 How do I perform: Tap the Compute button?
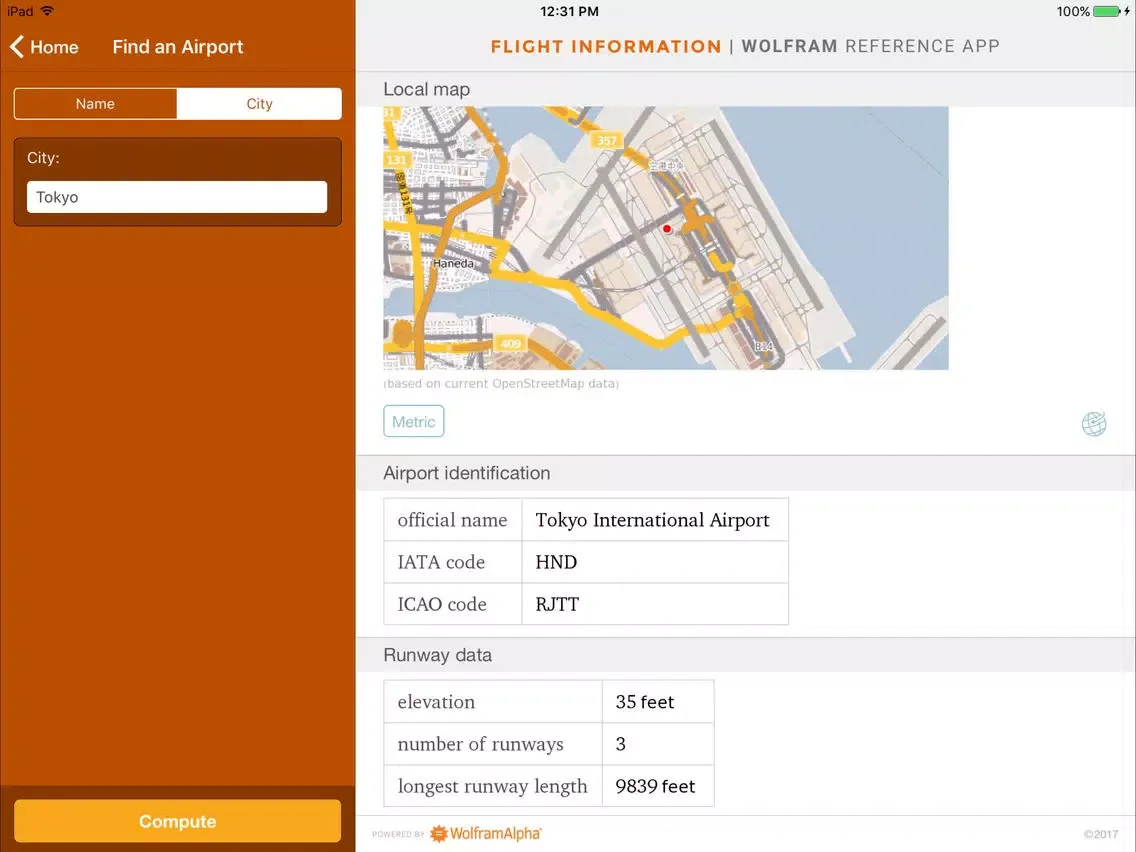coord(178,821)
